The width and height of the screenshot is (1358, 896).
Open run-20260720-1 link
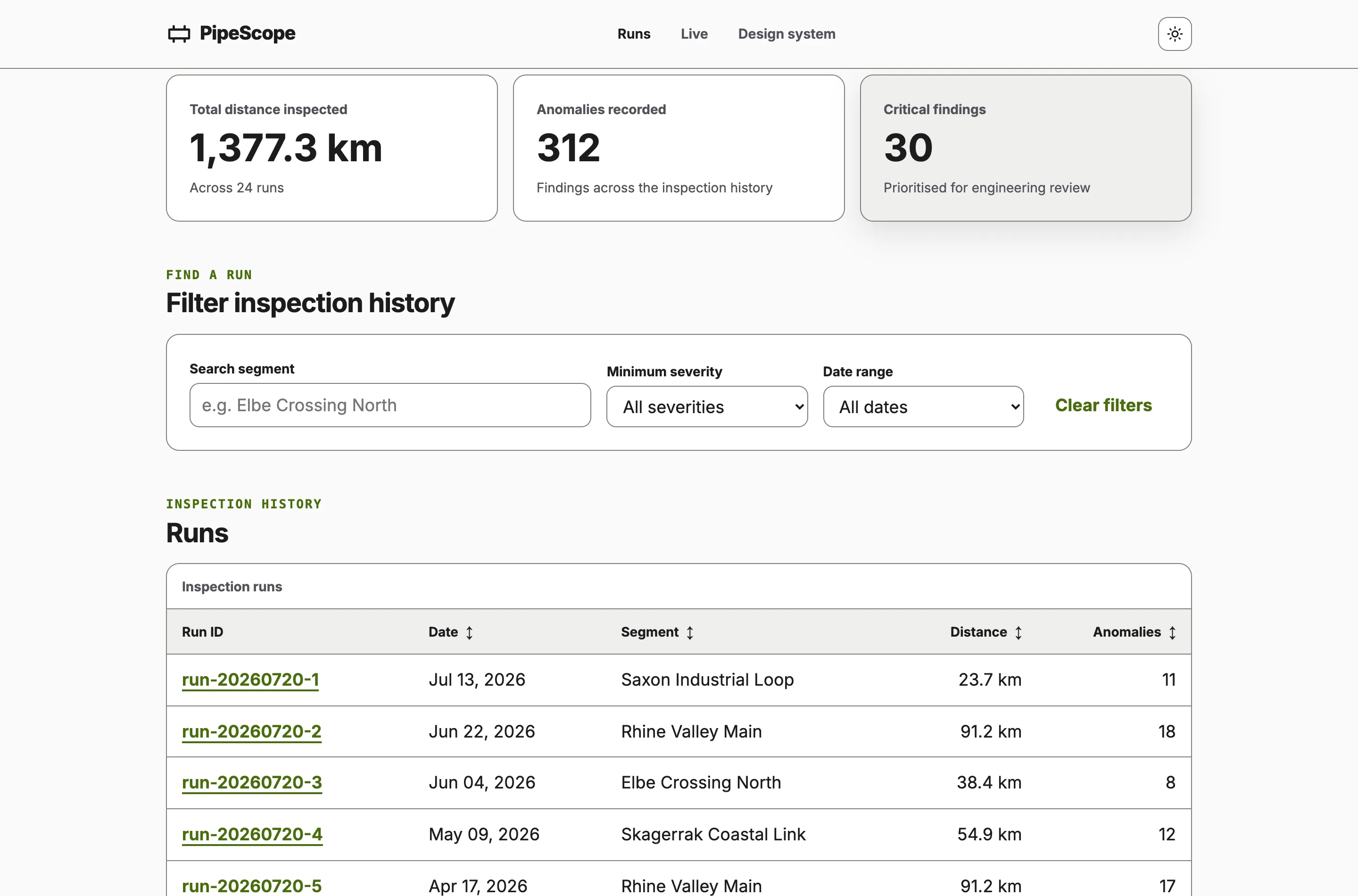pos(250,680)
